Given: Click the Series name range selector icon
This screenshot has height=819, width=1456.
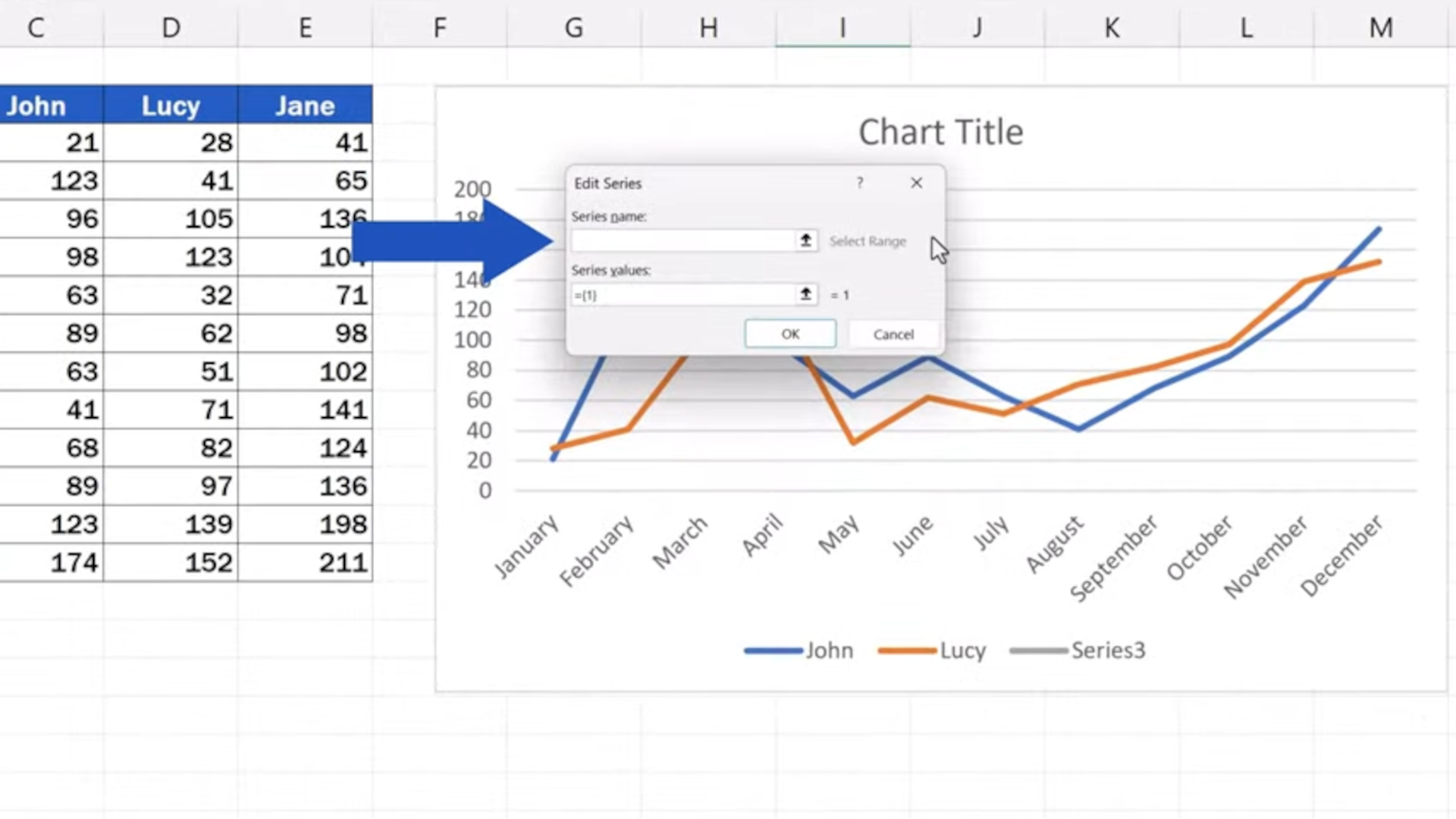Looking at the screenshot, I should pos(805,240).
